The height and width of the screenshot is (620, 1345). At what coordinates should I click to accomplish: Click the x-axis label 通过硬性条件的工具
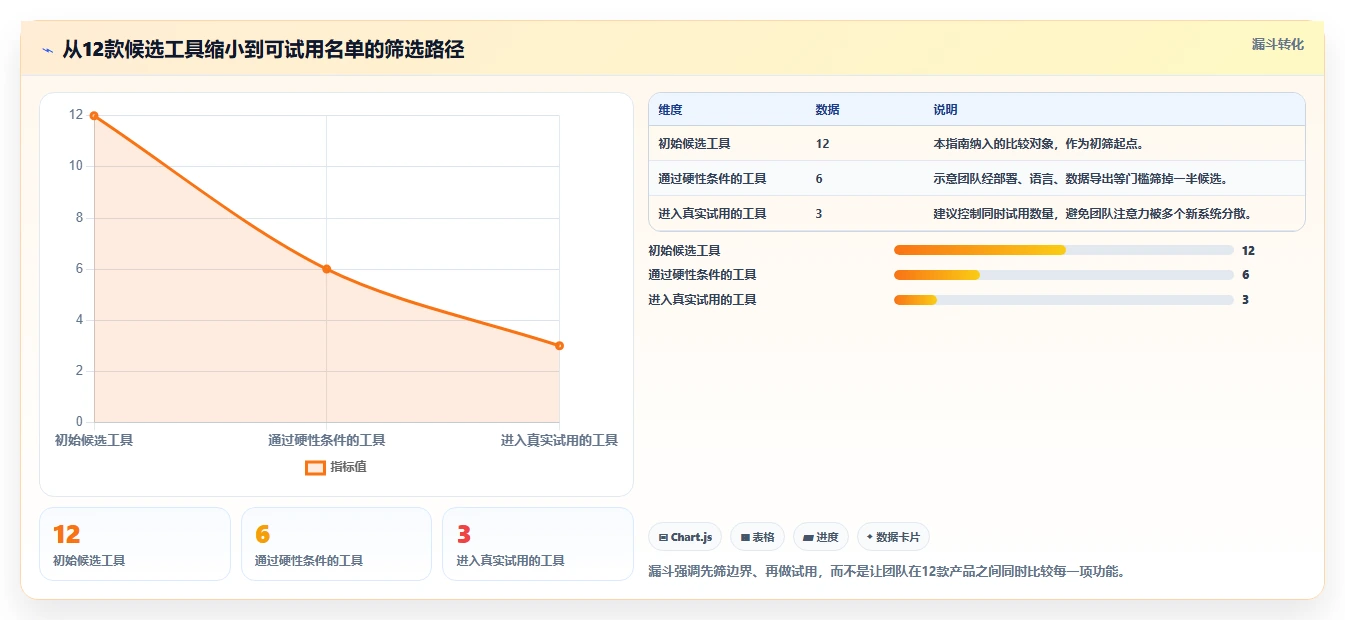coord(326,440)
